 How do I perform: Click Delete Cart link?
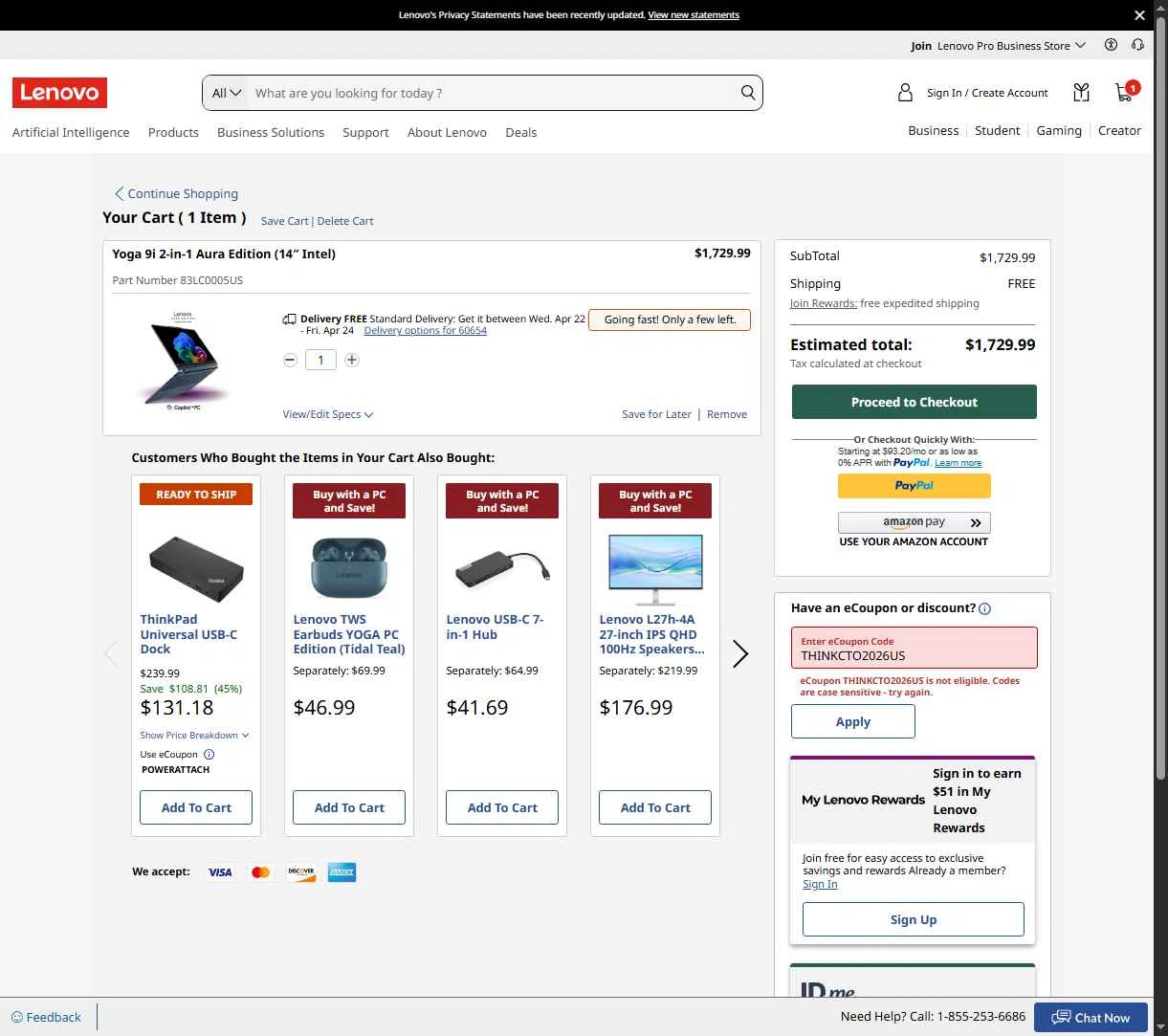tap(345, 221)
